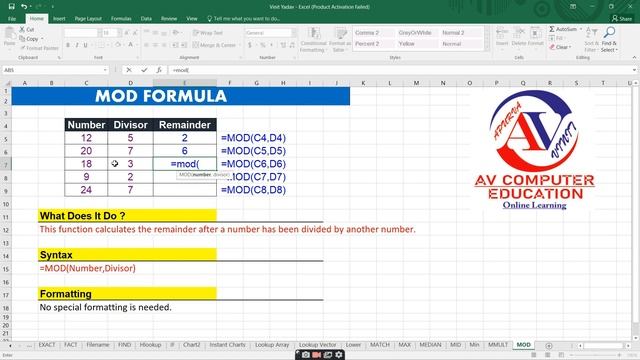This screenshot has height=360, width=640.
Task: Click the Save icon in title bar
Action: 11,7
